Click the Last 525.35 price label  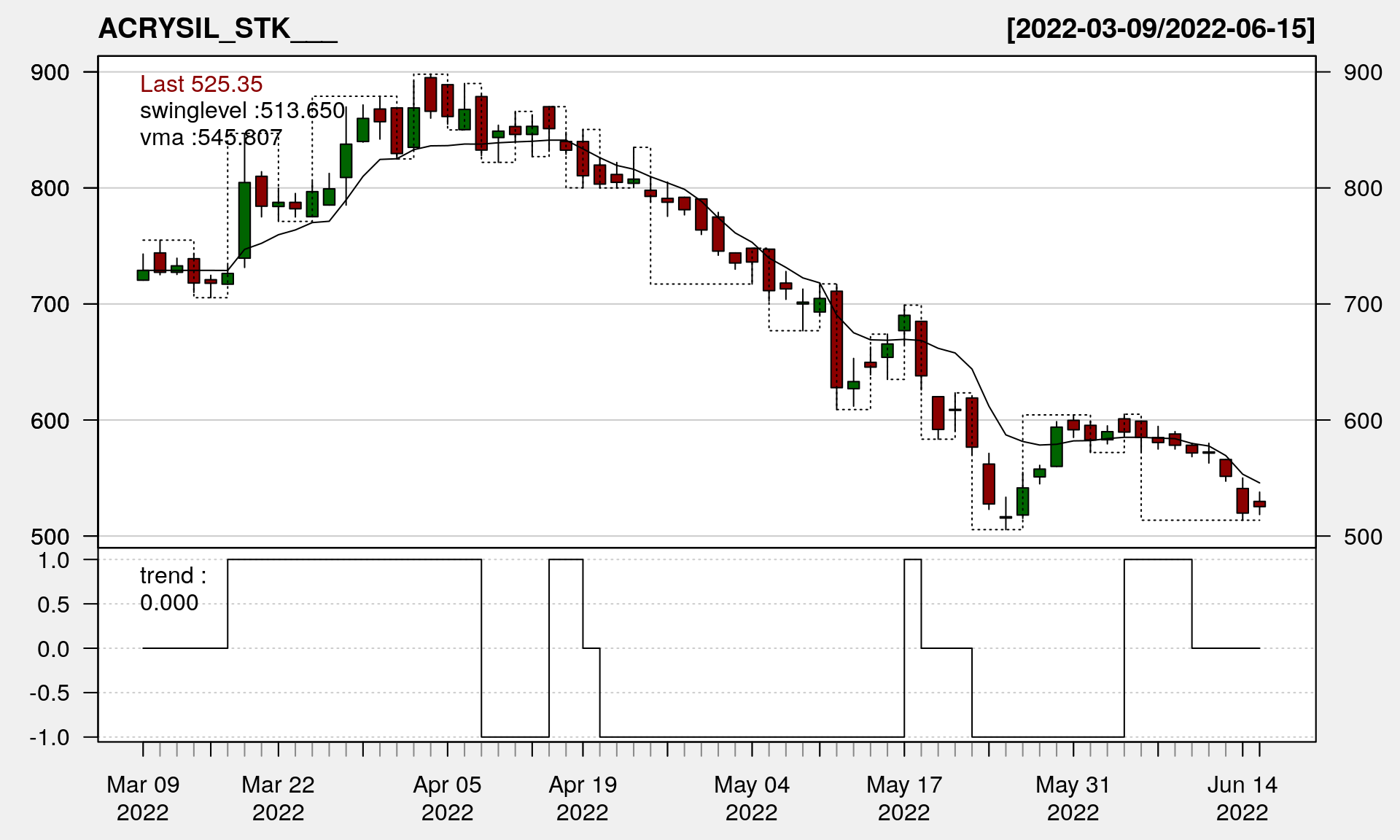pyautogui.click(x=201, y=85)
